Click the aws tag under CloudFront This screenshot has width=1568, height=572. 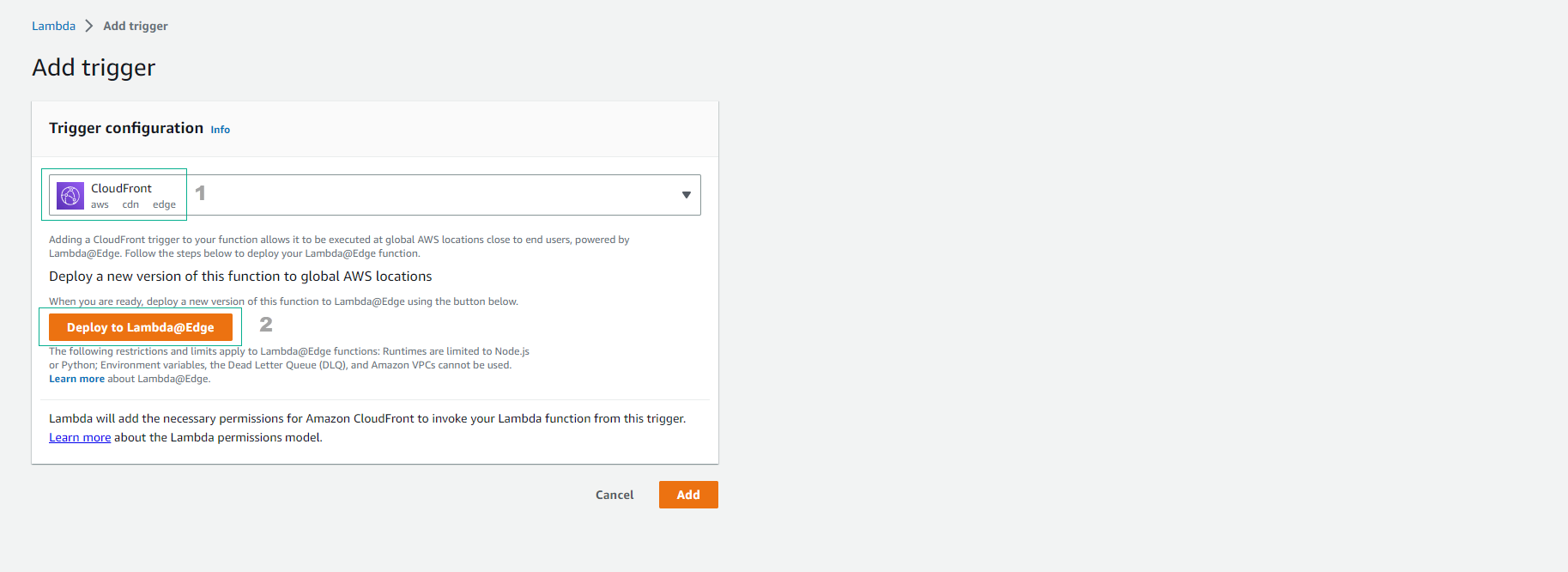100,204
